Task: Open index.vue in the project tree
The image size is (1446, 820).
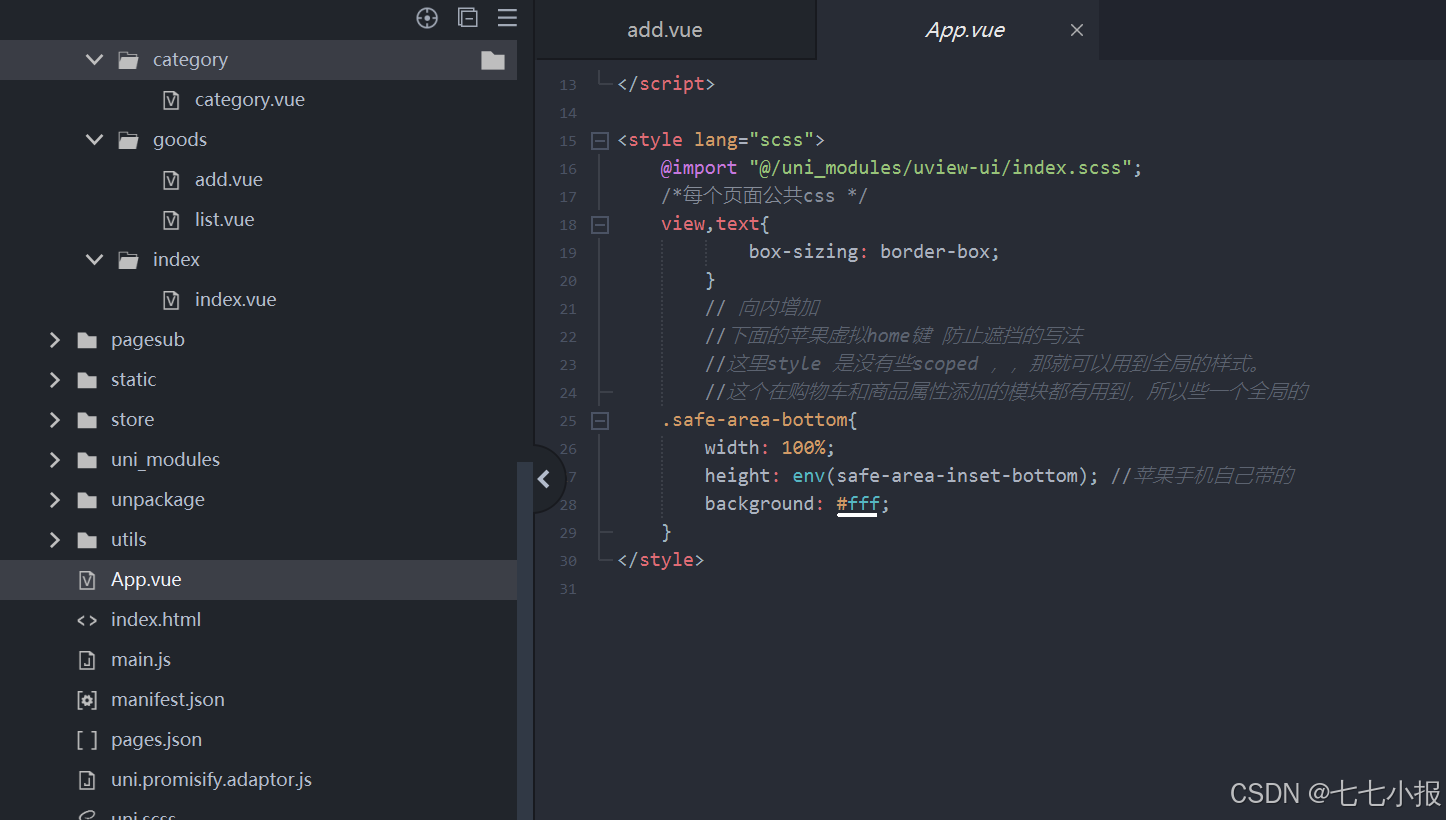Action: pos(236,300)
